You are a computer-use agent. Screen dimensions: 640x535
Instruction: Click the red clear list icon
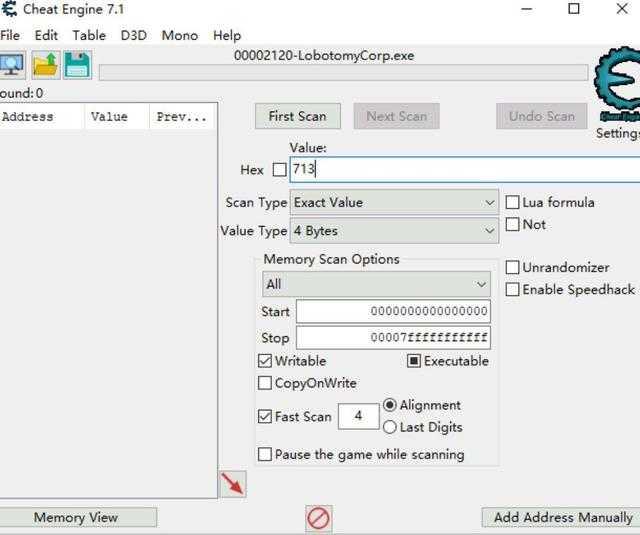pos(318,519)
